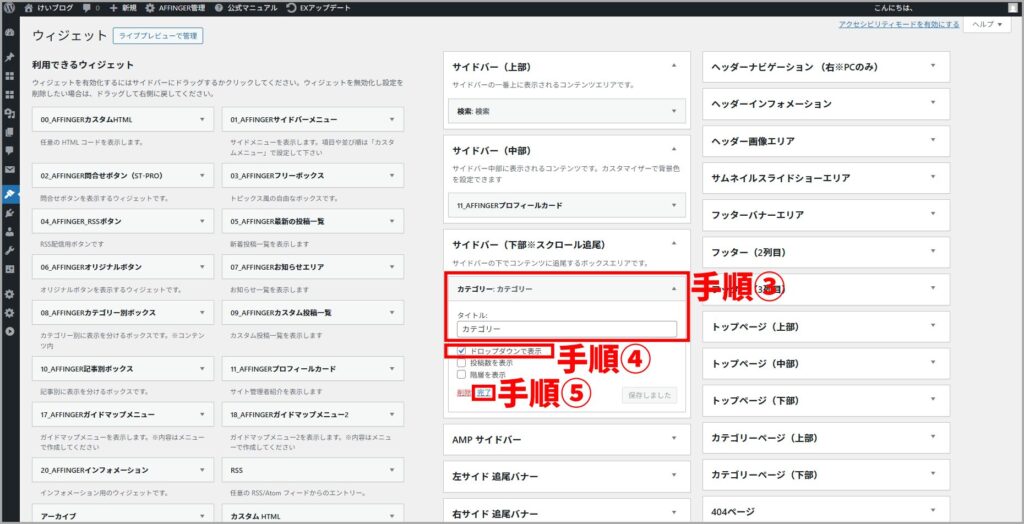
Task: Enable the 投稿数を表示 checkbox
Action: (461, 363)
